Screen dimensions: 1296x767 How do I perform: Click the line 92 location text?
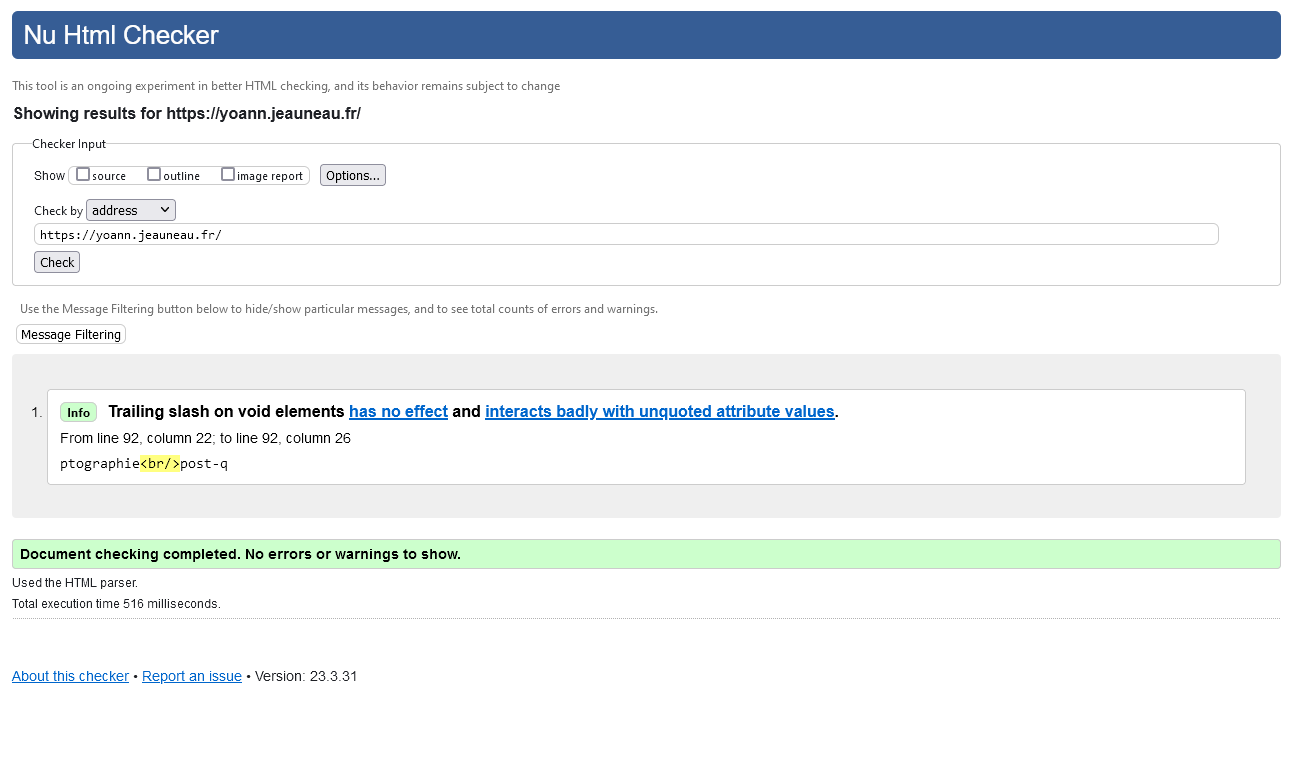click(205, 438)
